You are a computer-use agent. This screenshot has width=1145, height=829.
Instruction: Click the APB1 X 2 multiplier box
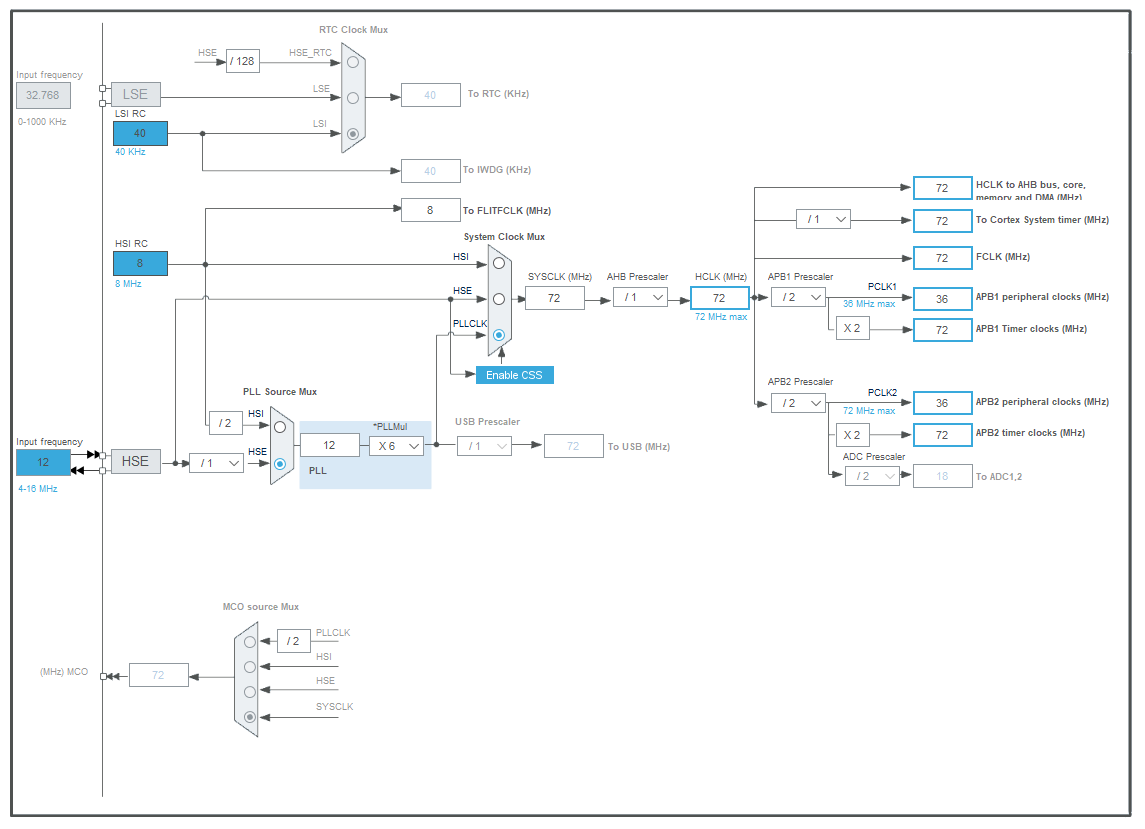pos(852,328)
